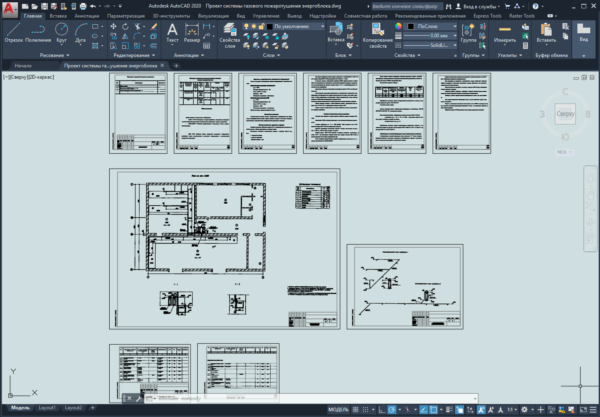
Task: Select the Дуга (Arc) tool
Action: 80,32
